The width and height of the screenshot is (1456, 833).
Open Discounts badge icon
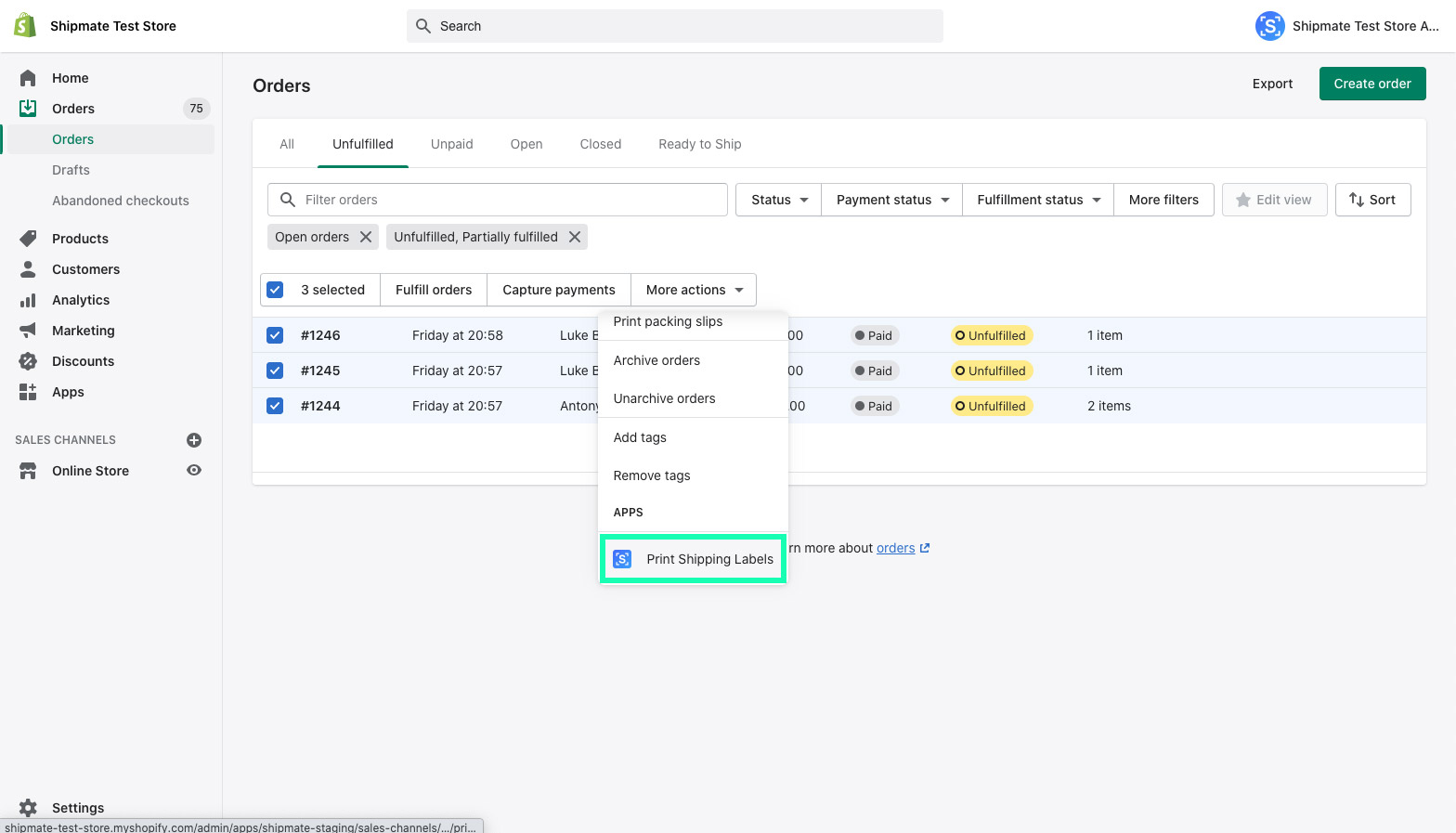(x=28, y=361)
